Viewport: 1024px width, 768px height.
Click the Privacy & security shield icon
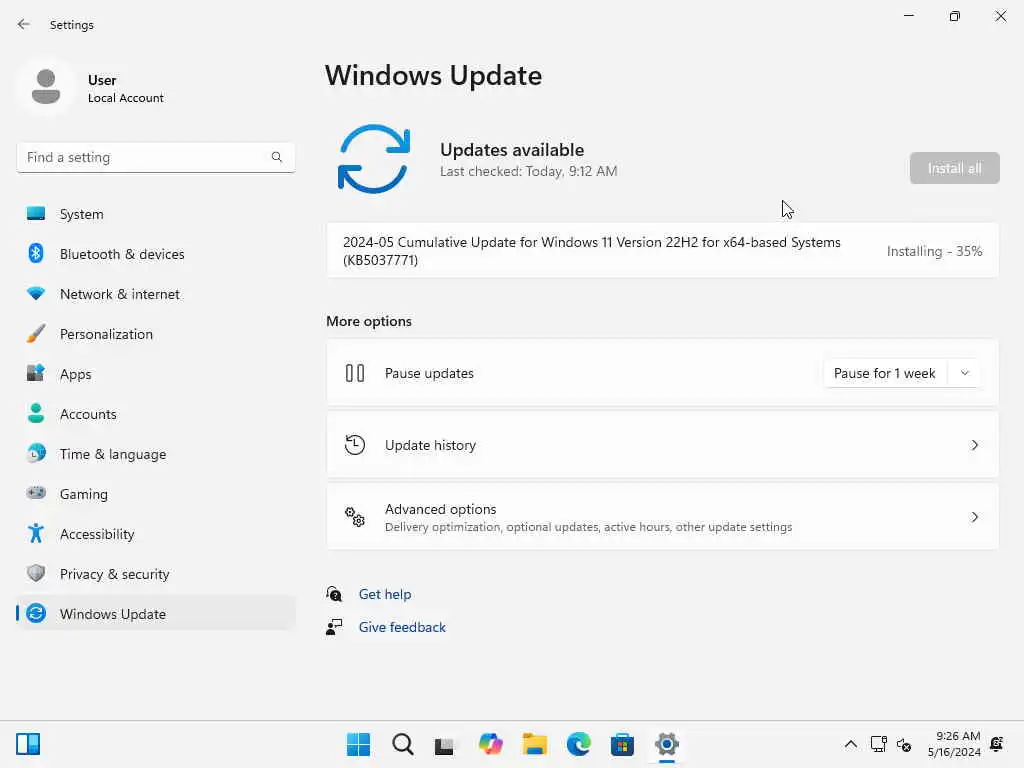click(x=36, y=573)
